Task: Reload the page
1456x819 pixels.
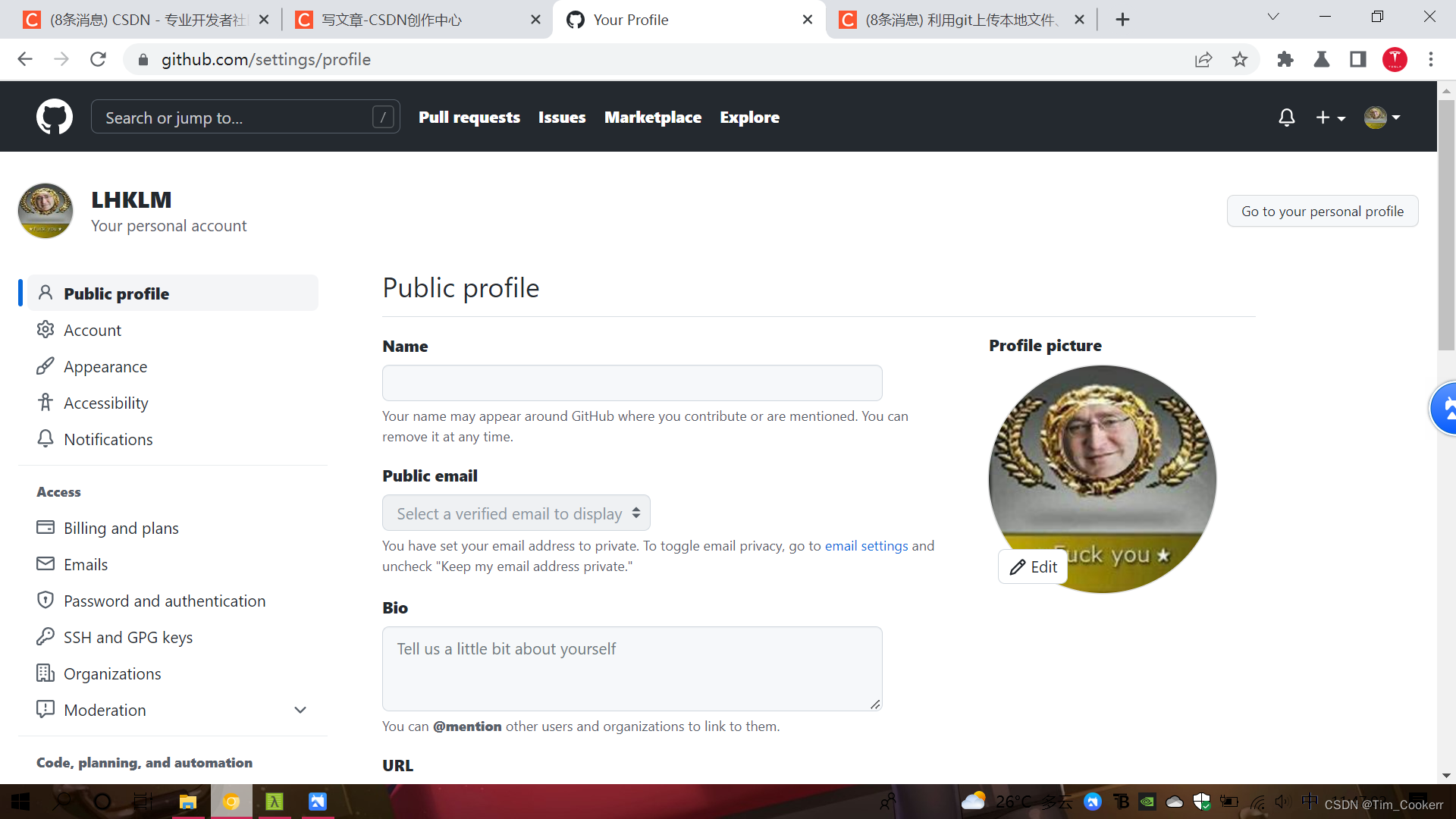Action: [x=98, y=59]
